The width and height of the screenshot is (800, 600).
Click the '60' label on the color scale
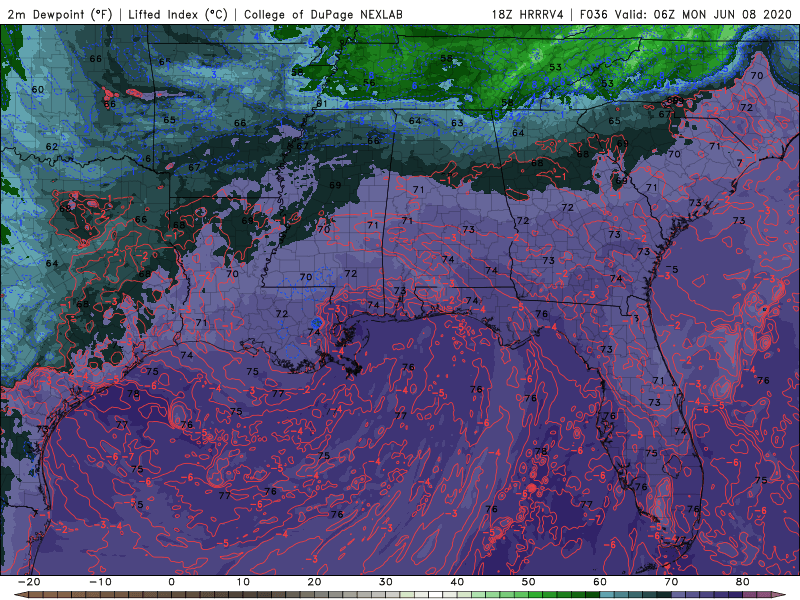pyautogui.click(x=600, y=582)
